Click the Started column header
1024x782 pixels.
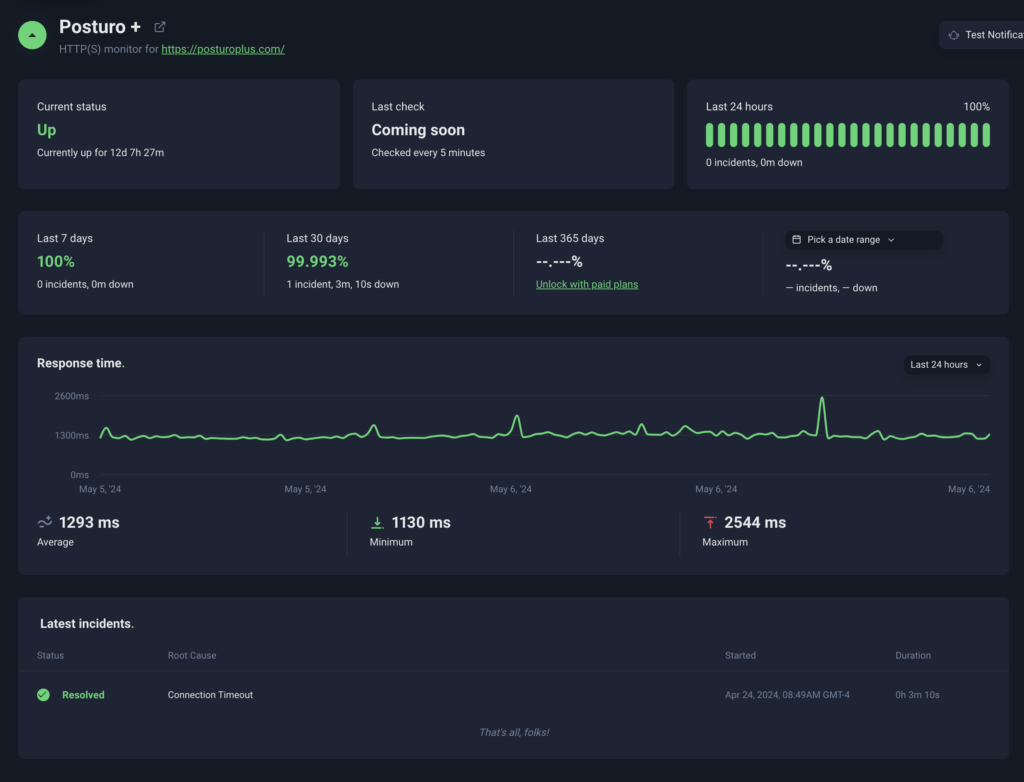[740, 656]
